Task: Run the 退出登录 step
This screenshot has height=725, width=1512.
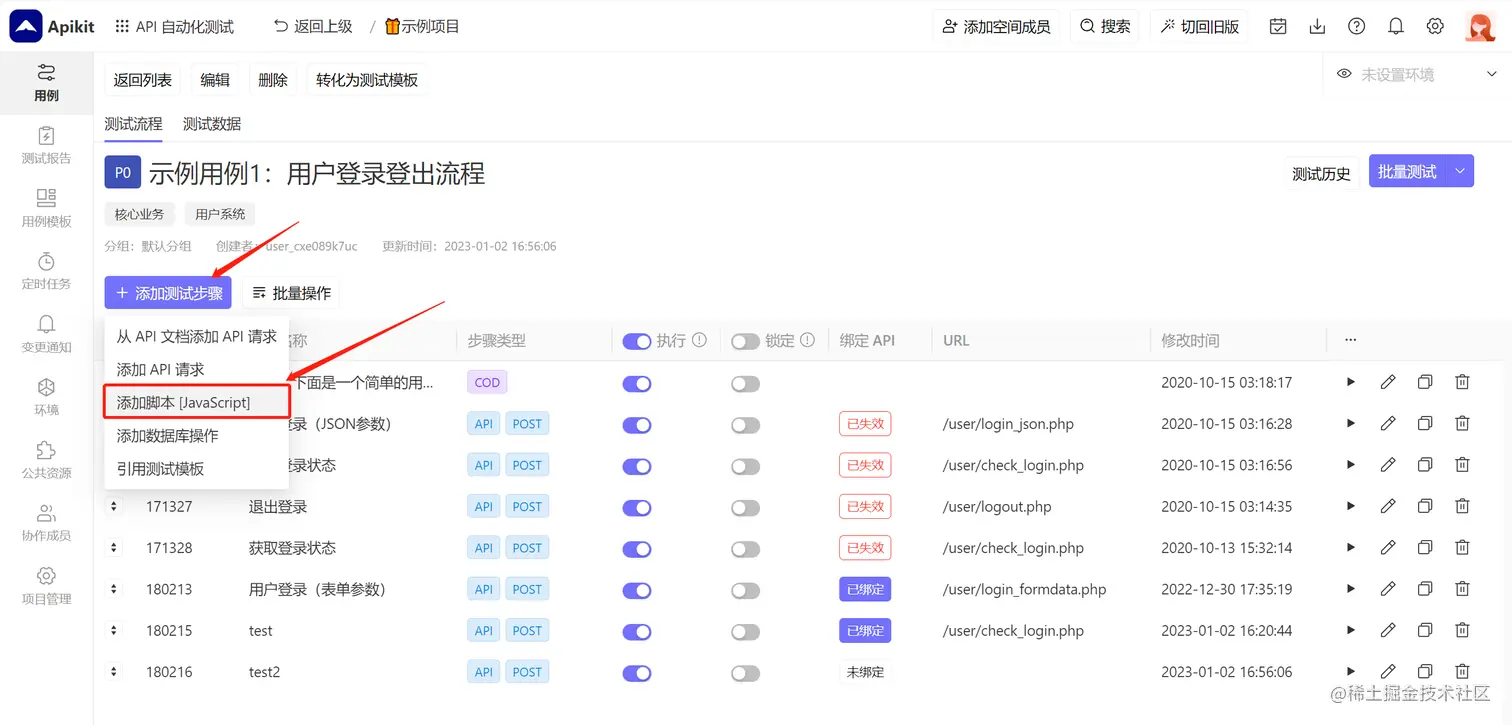Action: click(x=1351, y=507)
